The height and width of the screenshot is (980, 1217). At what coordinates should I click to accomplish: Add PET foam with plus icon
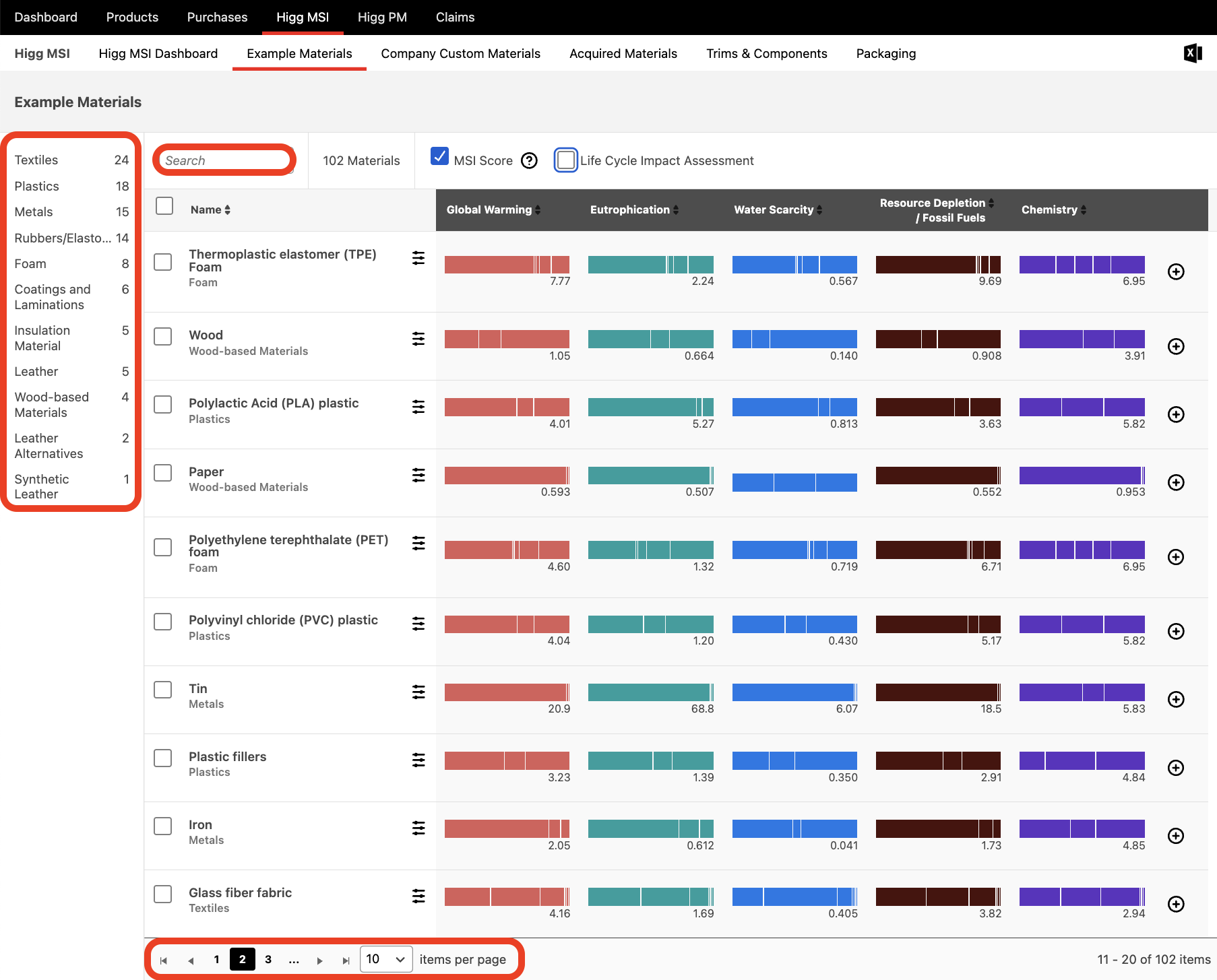(x=1176, y=557)
